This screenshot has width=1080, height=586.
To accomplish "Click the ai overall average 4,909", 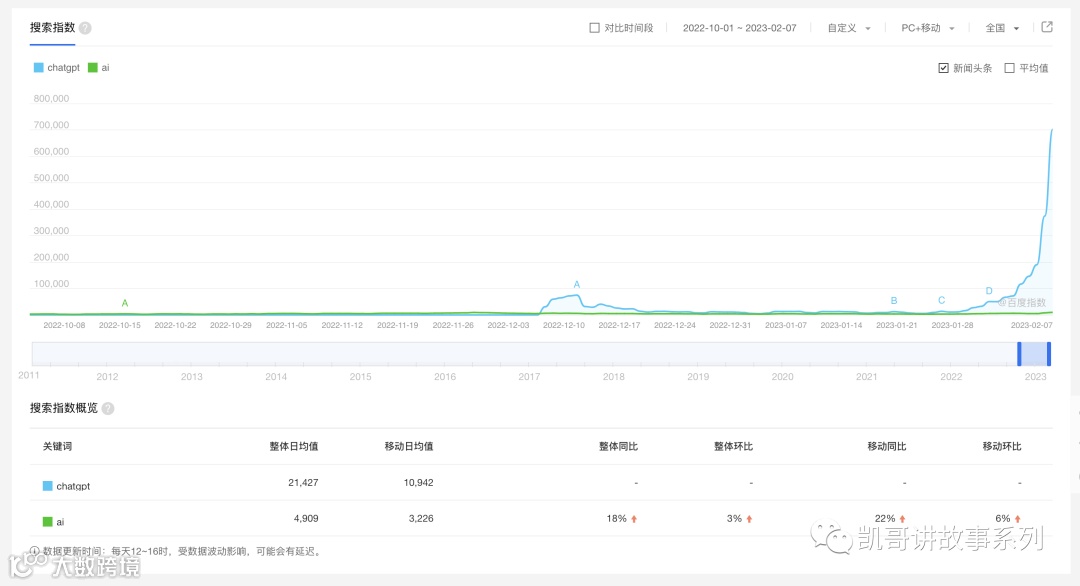I will point(306,519).
